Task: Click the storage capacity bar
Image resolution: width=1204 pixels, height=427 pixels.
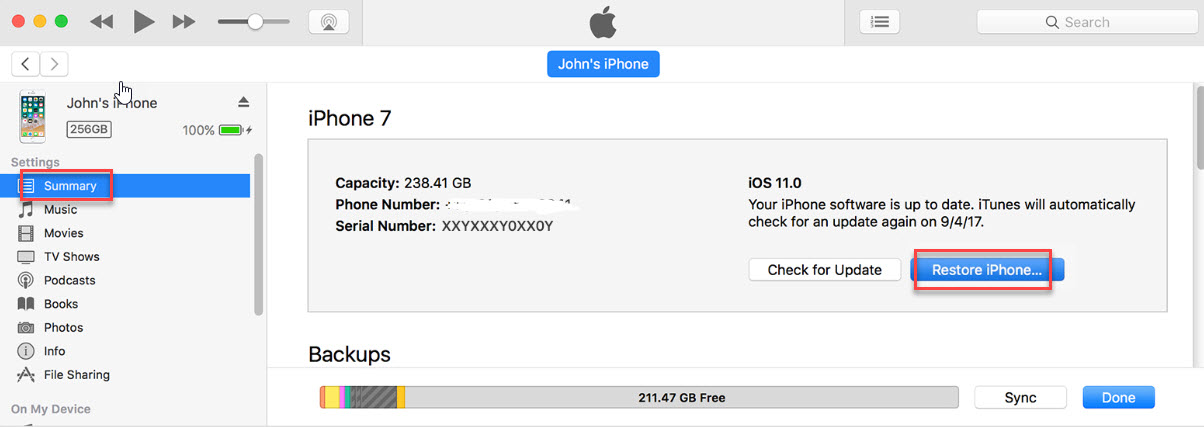Action: coord(638,397)
